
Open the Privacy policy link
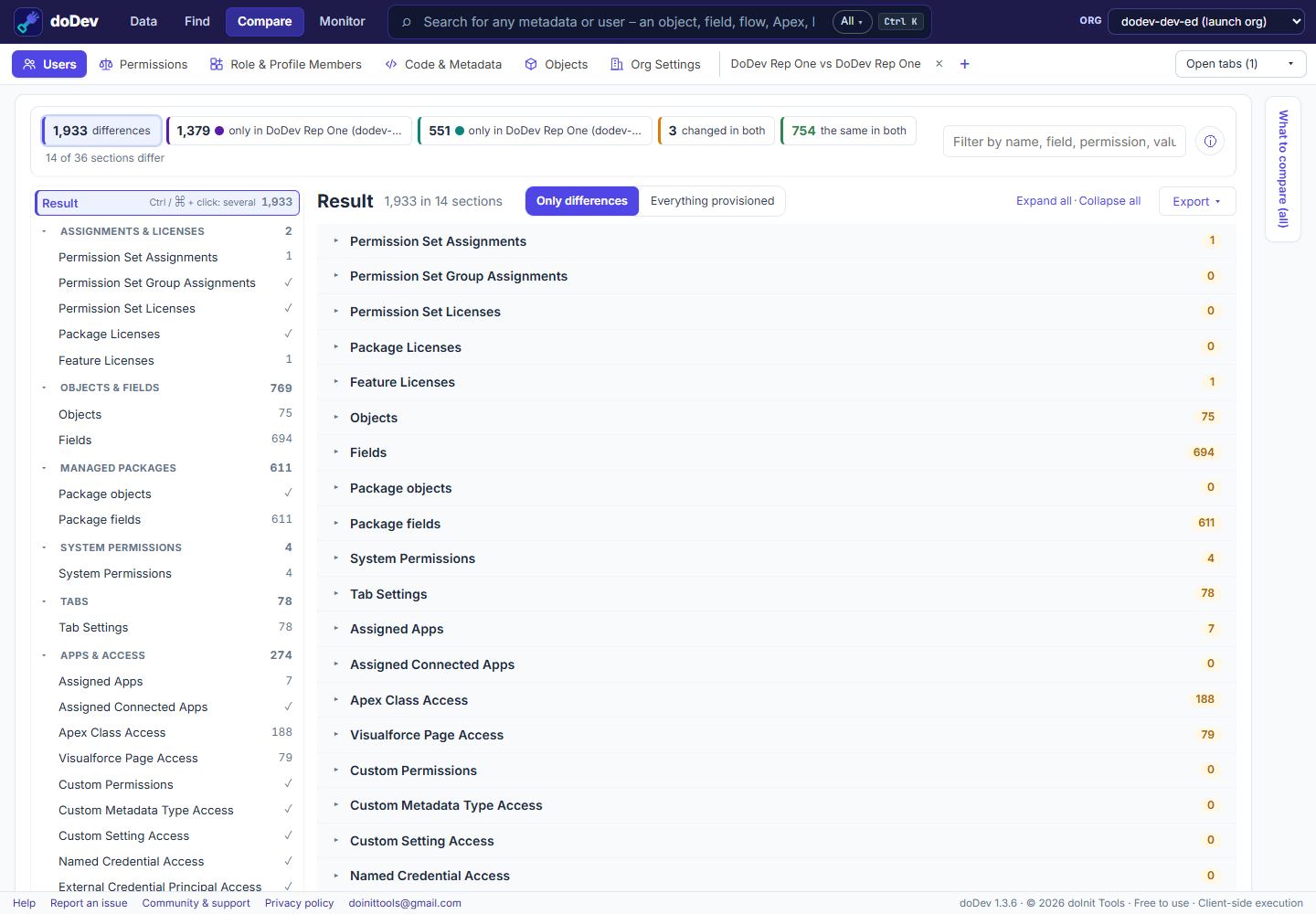click(x=299, y=903)
